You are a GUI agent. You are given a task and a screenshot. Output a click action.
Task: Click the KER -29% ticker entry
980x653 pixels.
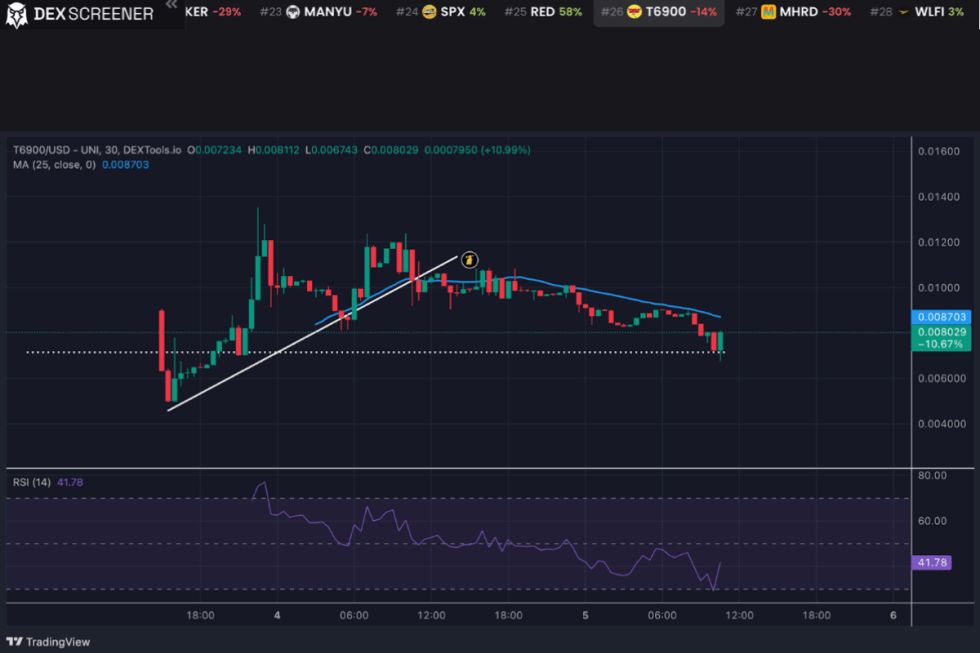pyautogui.click(x=212, y=12)
